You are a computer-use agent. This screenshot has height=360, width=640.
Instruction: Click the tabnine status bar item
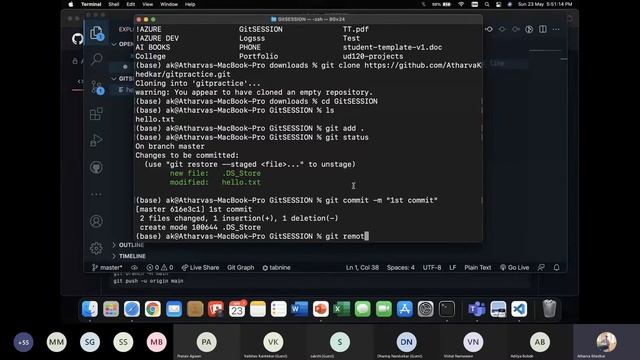[x=276, y=267]
